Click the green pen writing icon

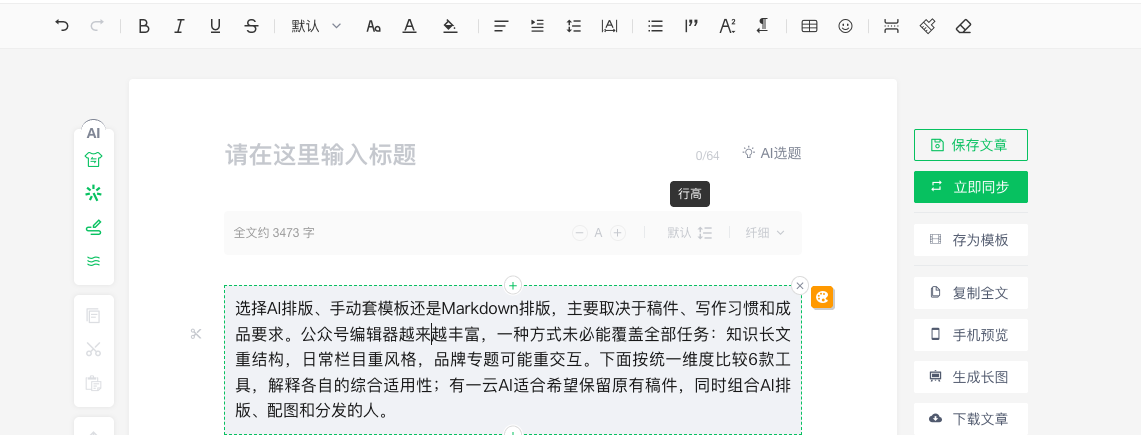pos(93,228)
